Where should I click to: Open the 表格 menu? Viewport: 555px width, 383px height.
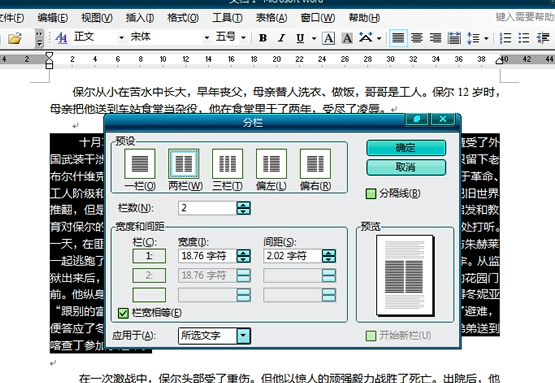(271, 18)
